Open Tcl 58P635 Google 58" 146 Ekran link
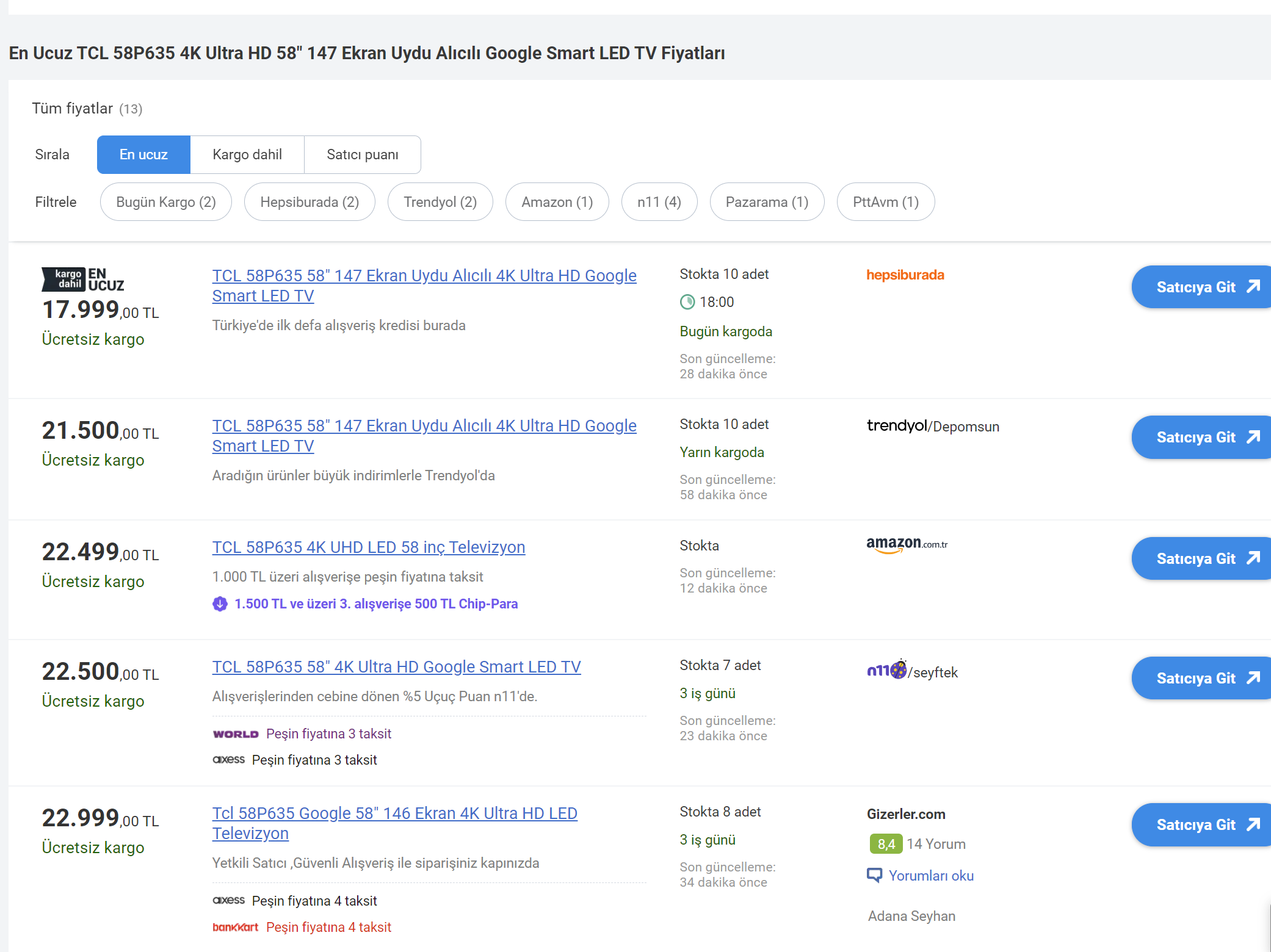 tap(395, 823)
